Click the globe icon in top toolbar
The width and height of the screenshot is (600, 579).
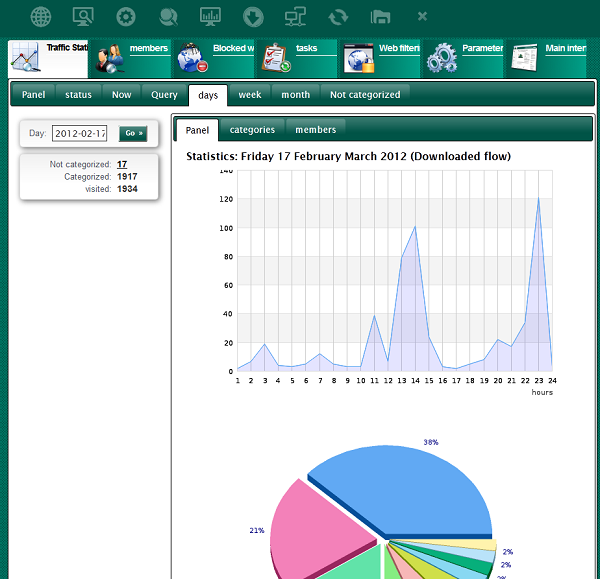click(x=41, y=17)
